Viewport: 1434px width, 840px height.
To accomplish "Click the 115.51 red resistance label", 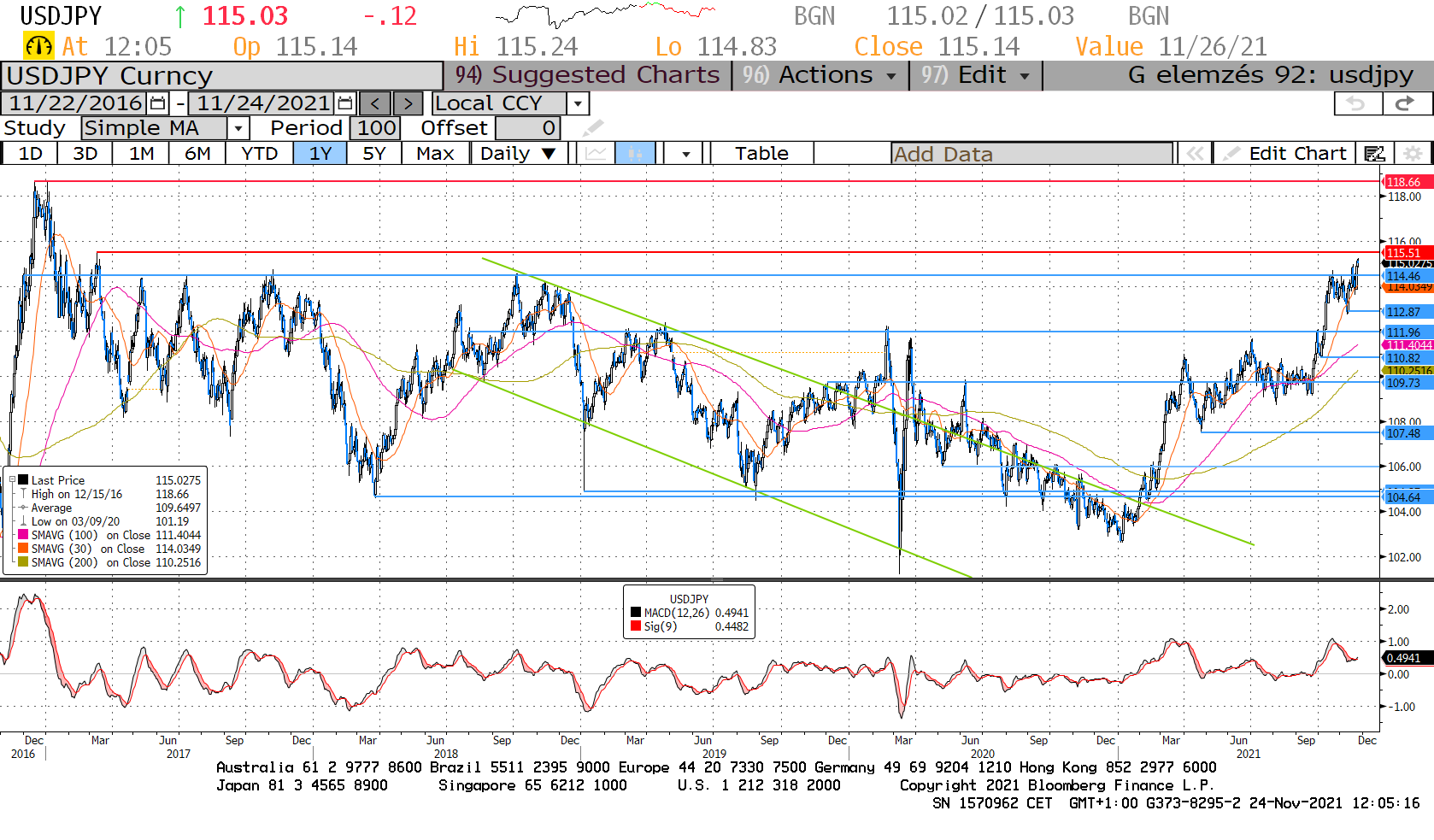I will [x=1406, y=253].
